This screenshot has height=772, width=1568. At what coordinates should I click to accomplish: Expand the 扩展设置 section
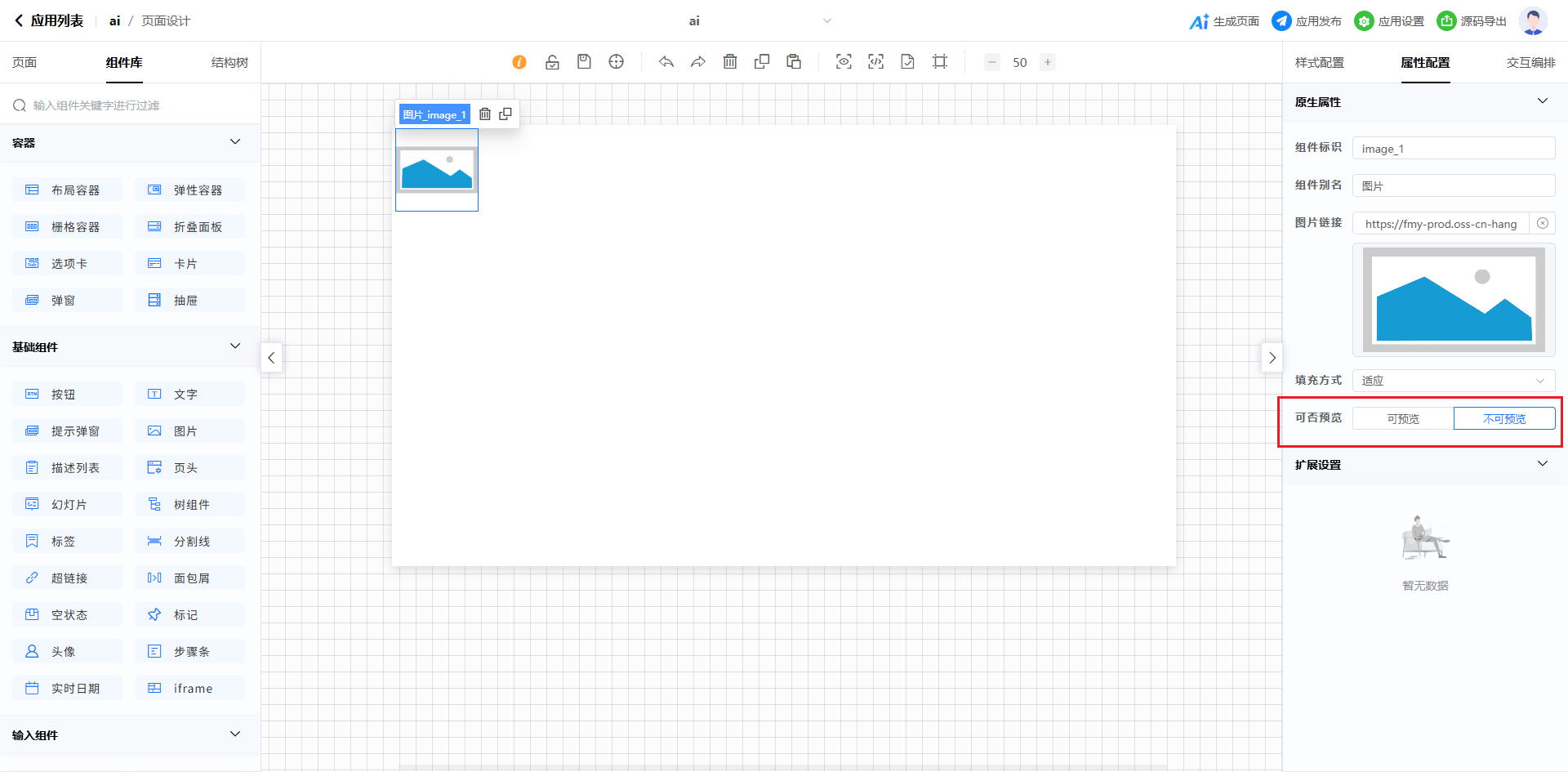click(x=1542, y=464)
